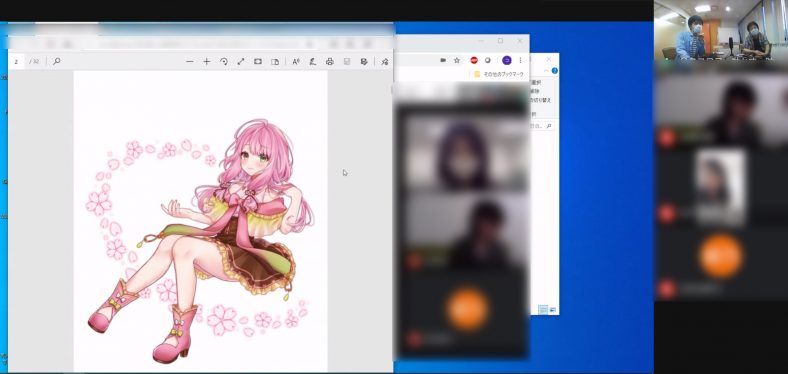Open the その他のブックマーク folder
The width and height of the screenshot is (788, 374).
pyautogui.click(x=499, y=74)
